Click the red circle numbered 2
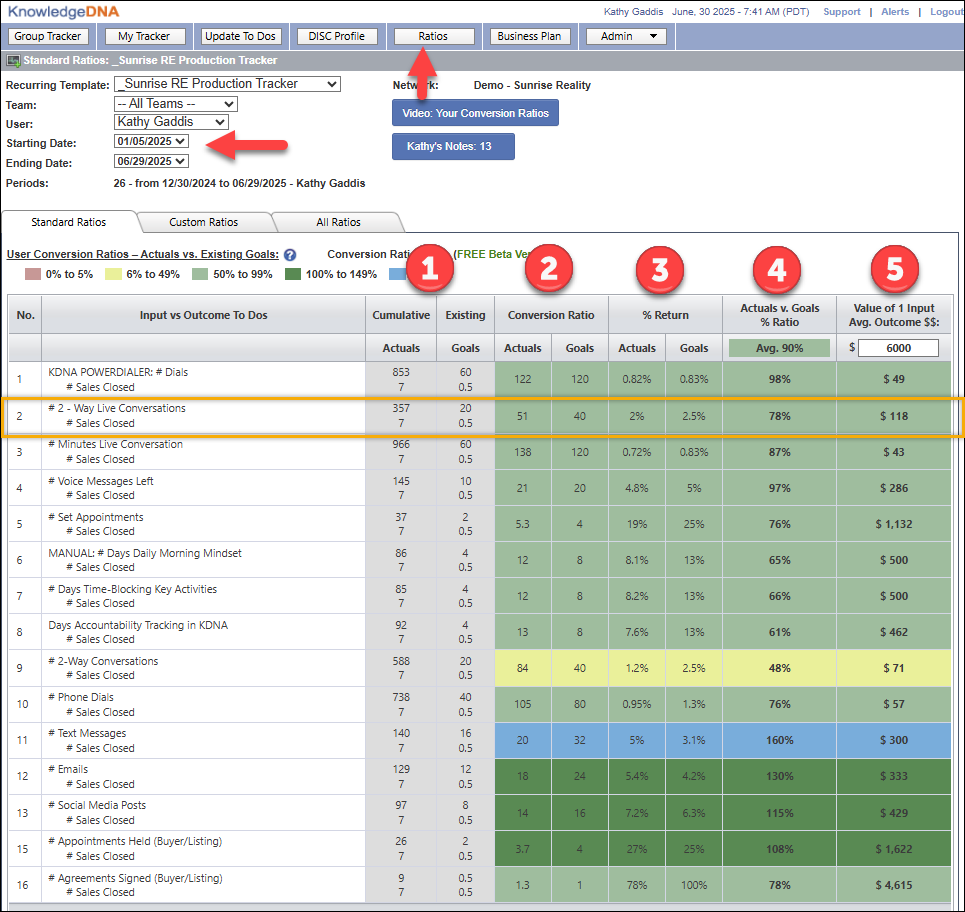This screenshot has height=912, width=965. point(550,267)
